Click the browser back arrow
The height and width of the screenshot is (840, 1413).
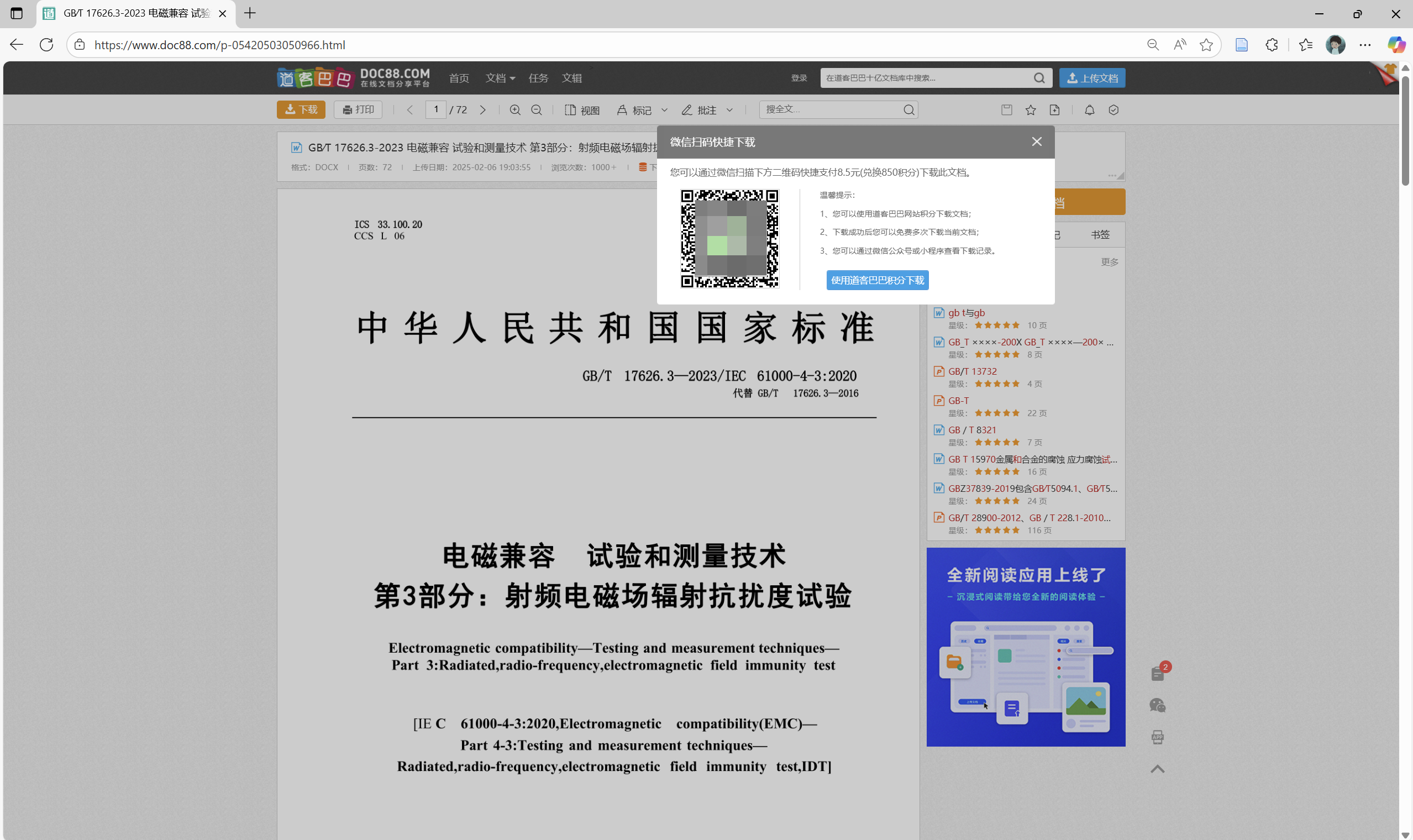click(17, 45)
